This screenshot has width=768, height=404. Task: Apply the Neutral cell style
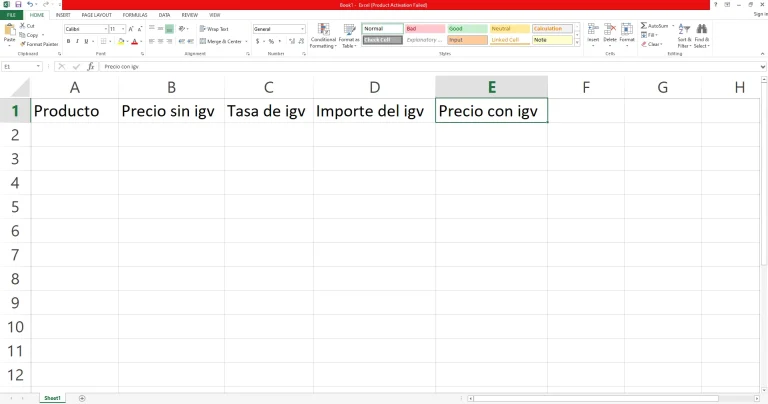coord(509,29)
